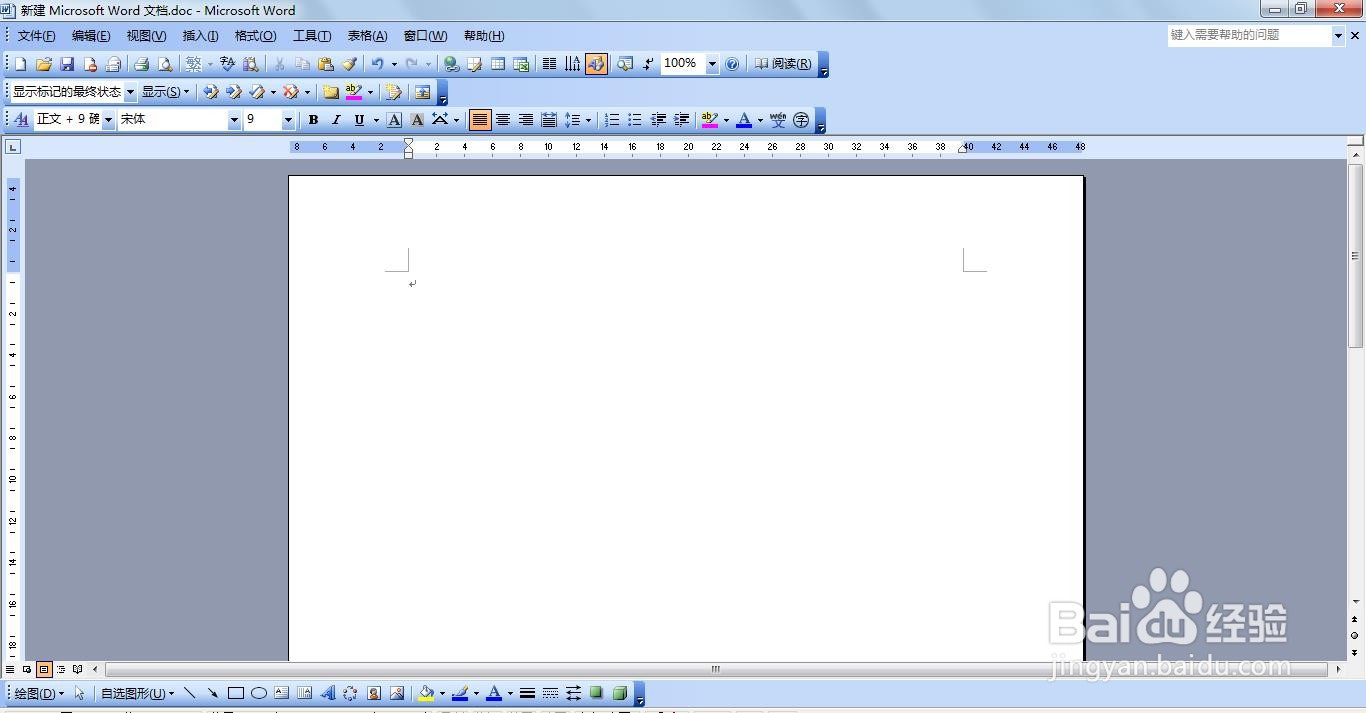This screenshot has width=1366, height=713.
Task: Toggle the highlighted Drawing toolbar button
Action: 596,64
